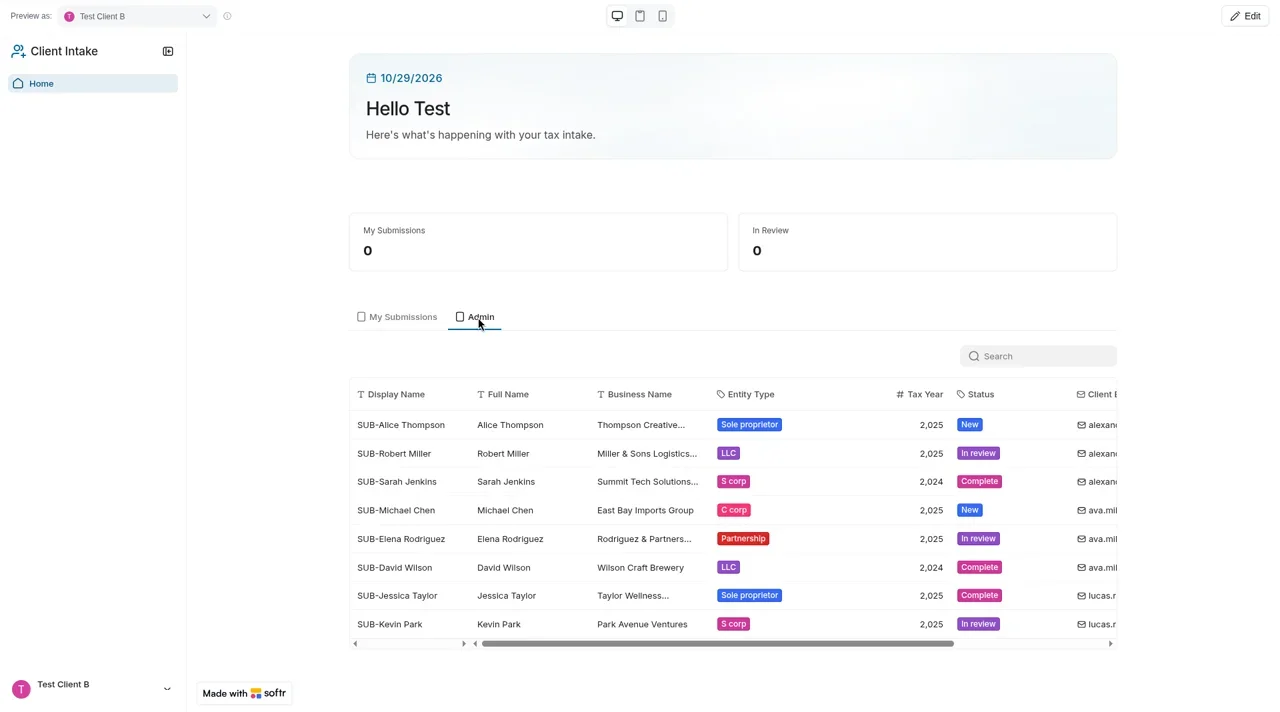Switch to desktop preview icon

pos(617,16)
